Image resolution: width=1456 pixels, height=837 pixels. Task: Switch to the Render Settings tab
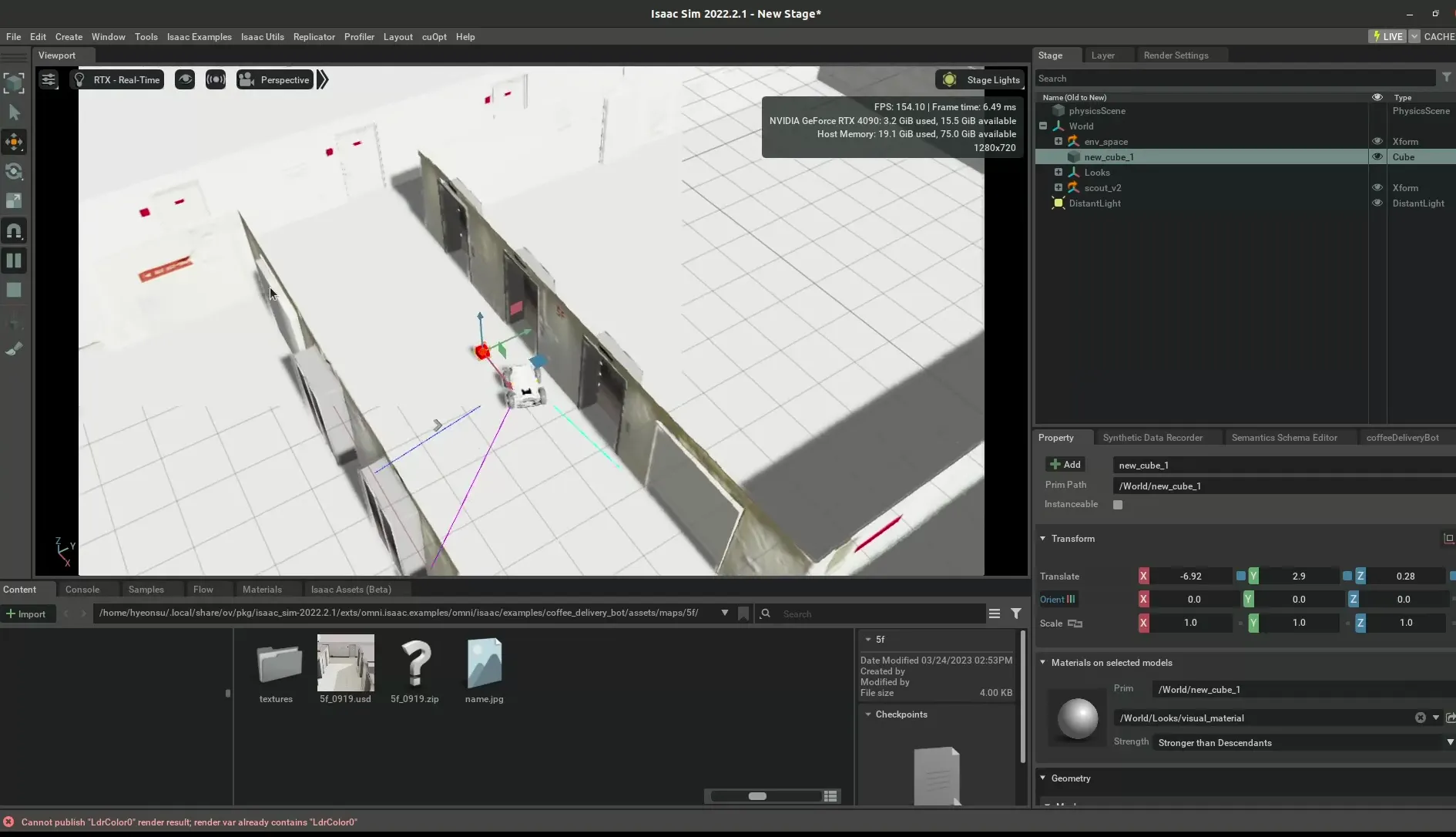pos(1176,55)
